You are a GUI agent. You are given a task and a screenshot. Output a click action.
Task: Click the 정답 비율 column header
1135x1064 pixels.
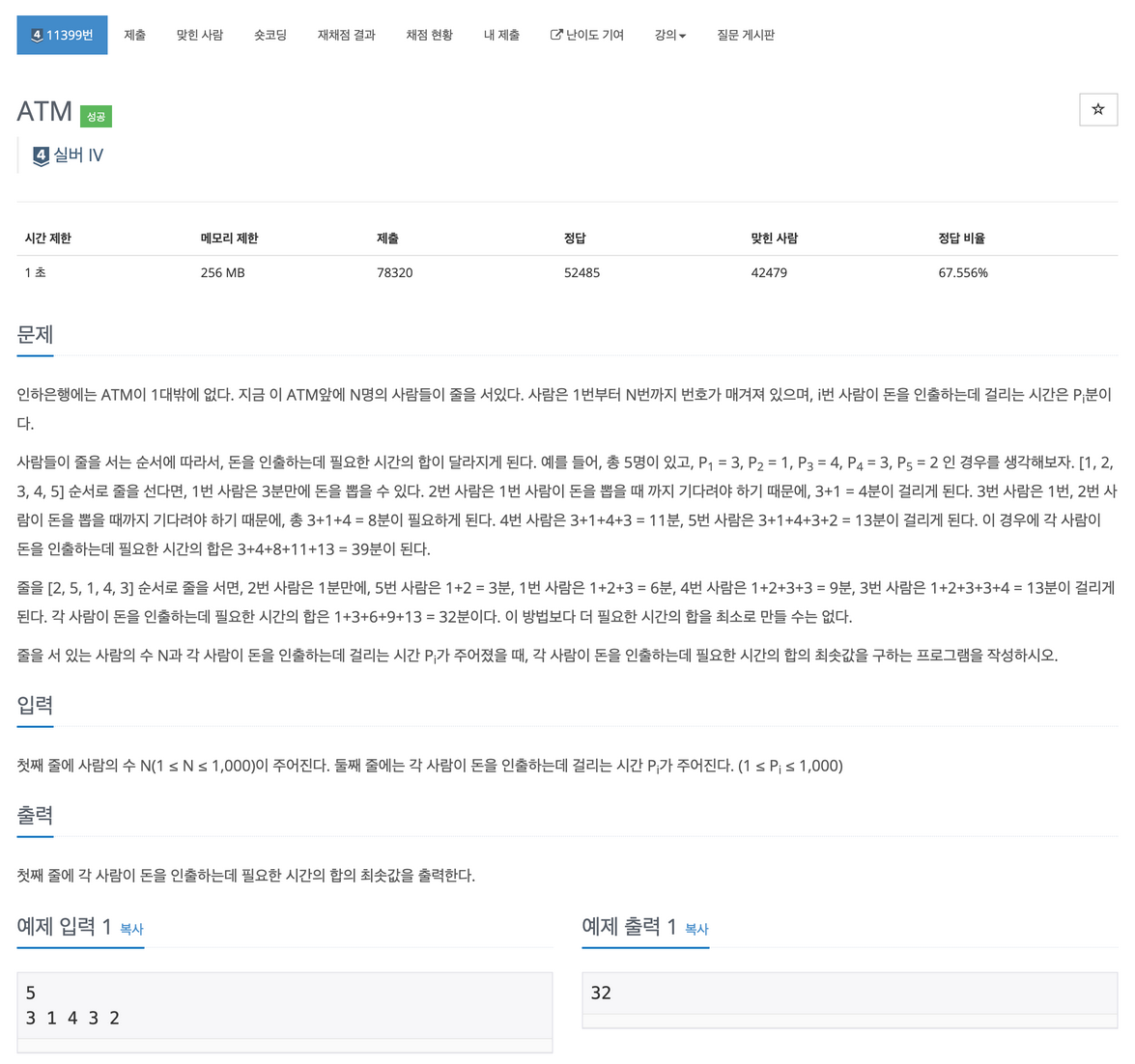click(961, 238)
